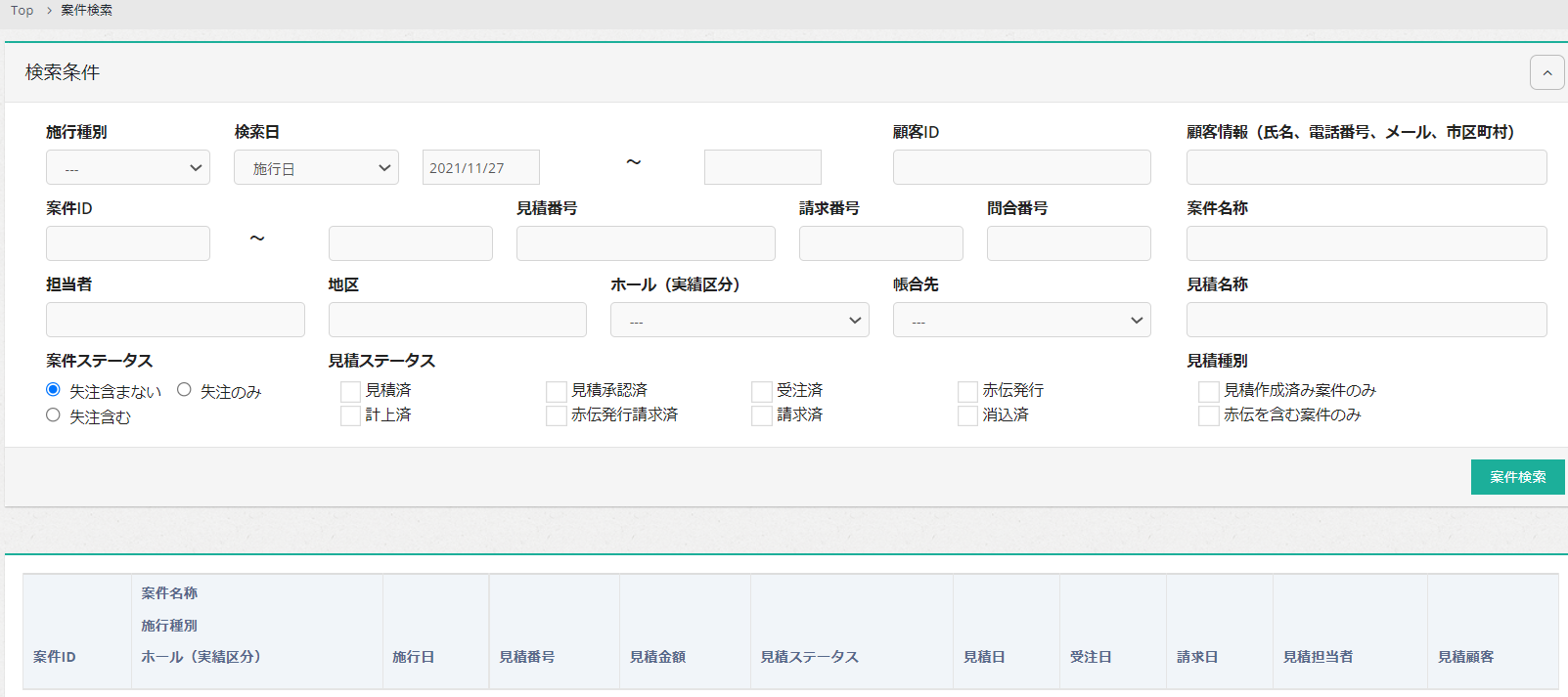
Task: Open the 帳合先 dropdown
Action: point(1021,321)
